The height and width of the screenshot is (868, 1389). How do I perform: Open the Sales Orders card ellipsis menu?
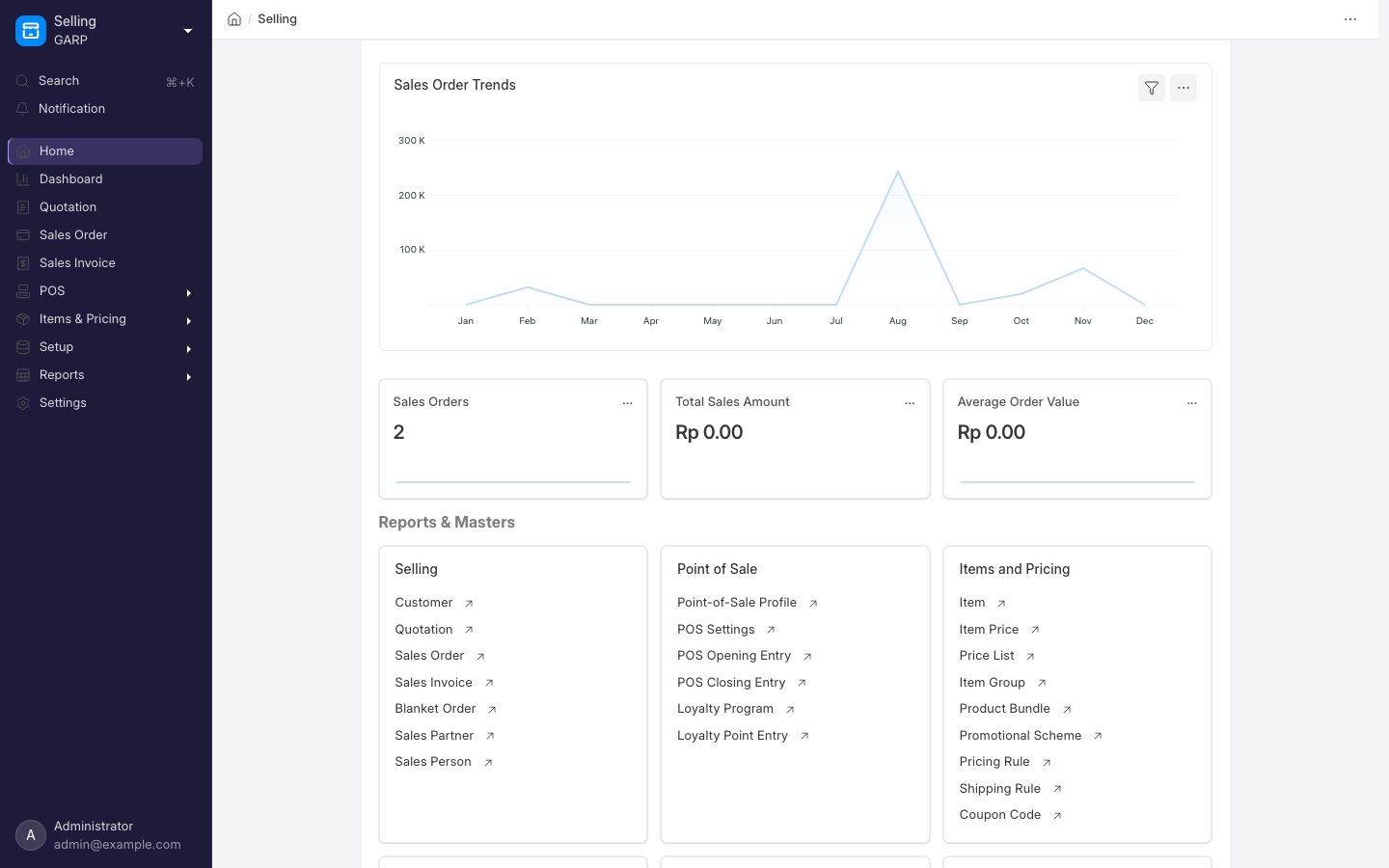628,403
